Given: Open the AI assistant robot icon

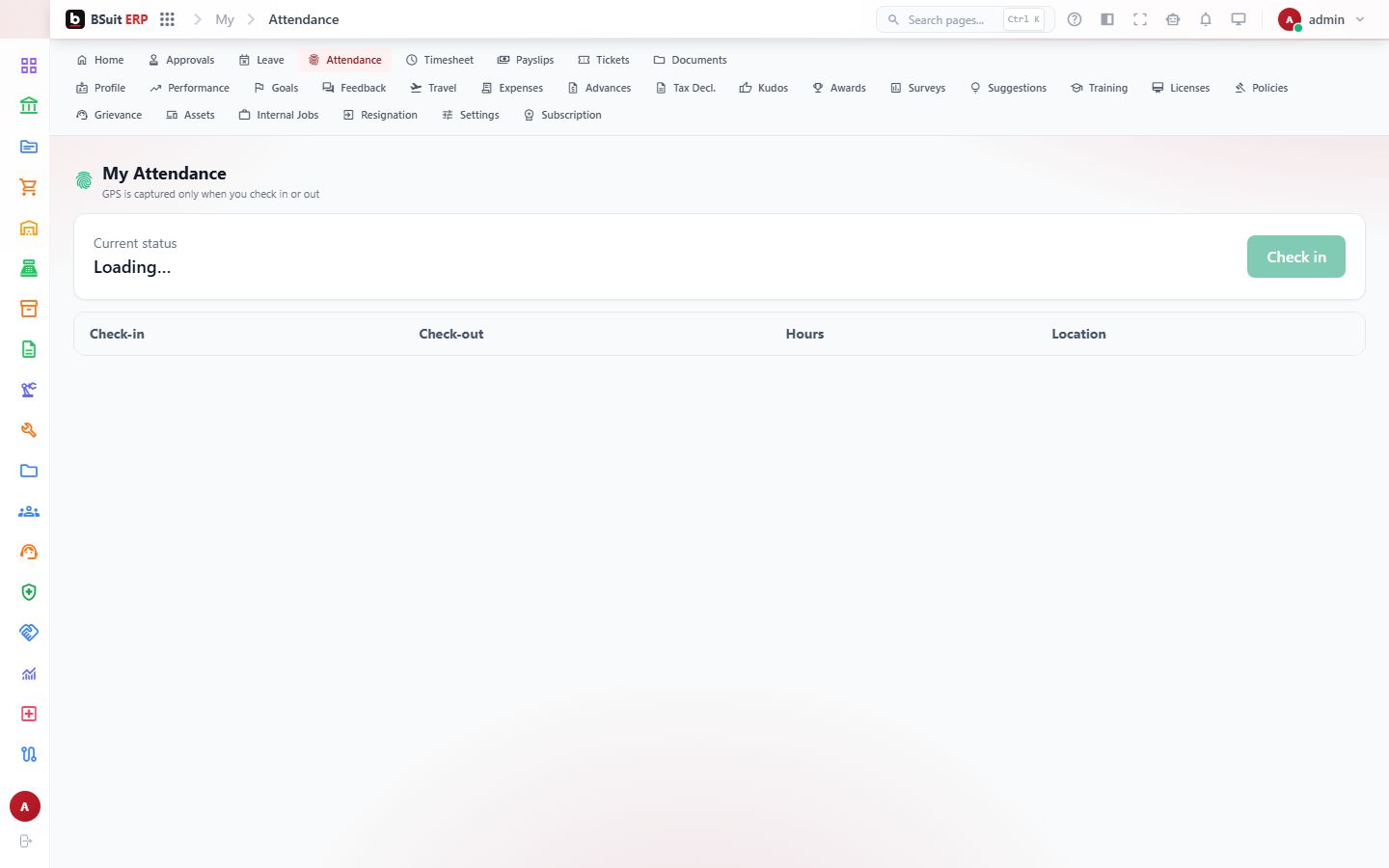Looking at the screenshot, I should click(1173, 19).
